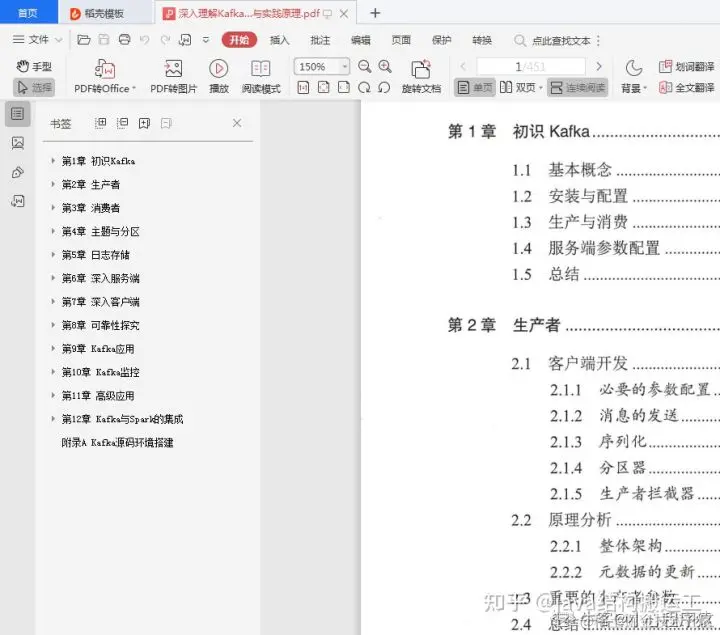Fit page to window icon

tap(323, 87)
